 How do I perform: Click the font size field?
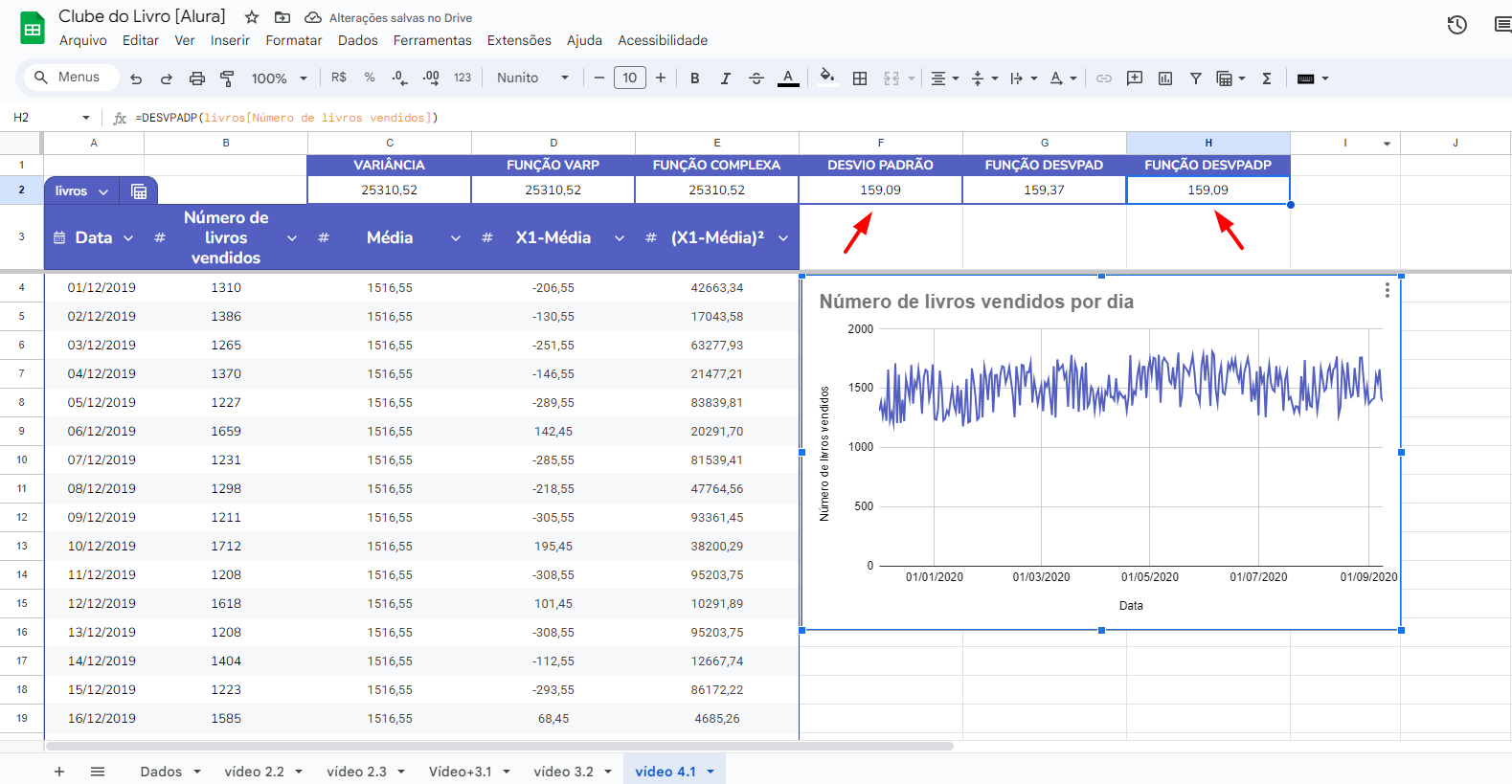click(630, 78)
